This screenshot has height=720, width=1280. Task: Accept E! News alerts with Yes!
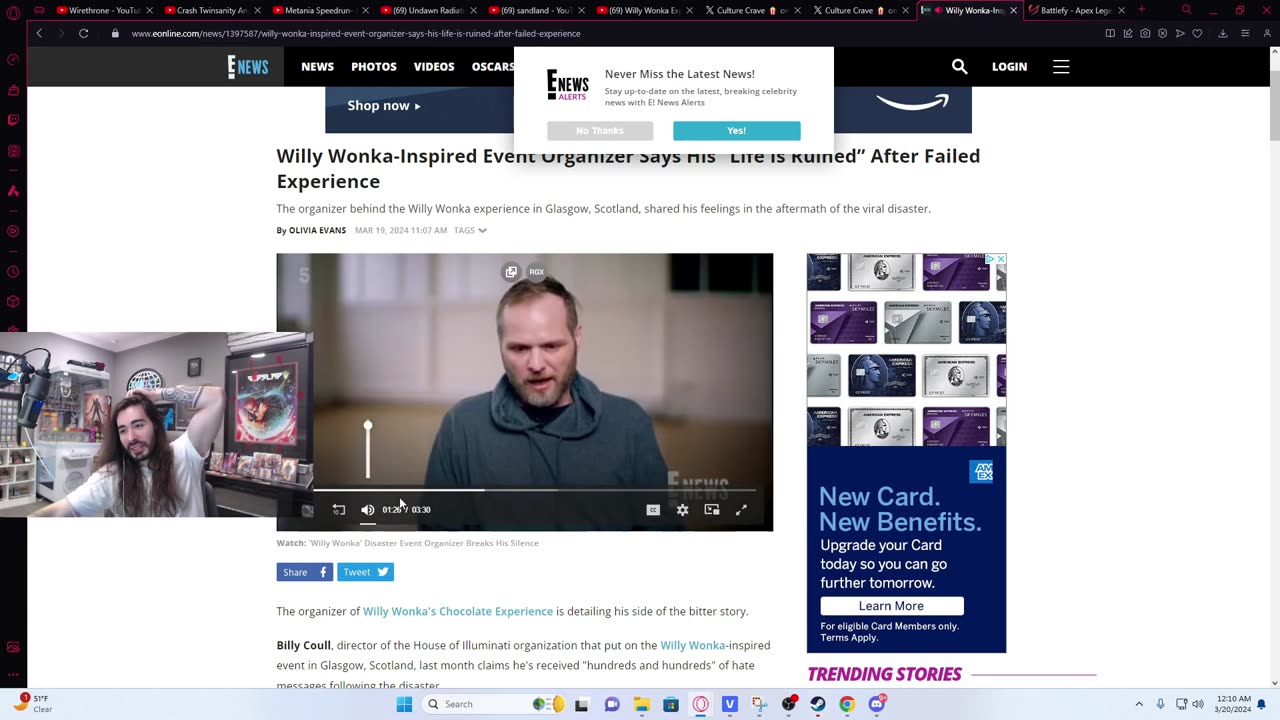736,131
